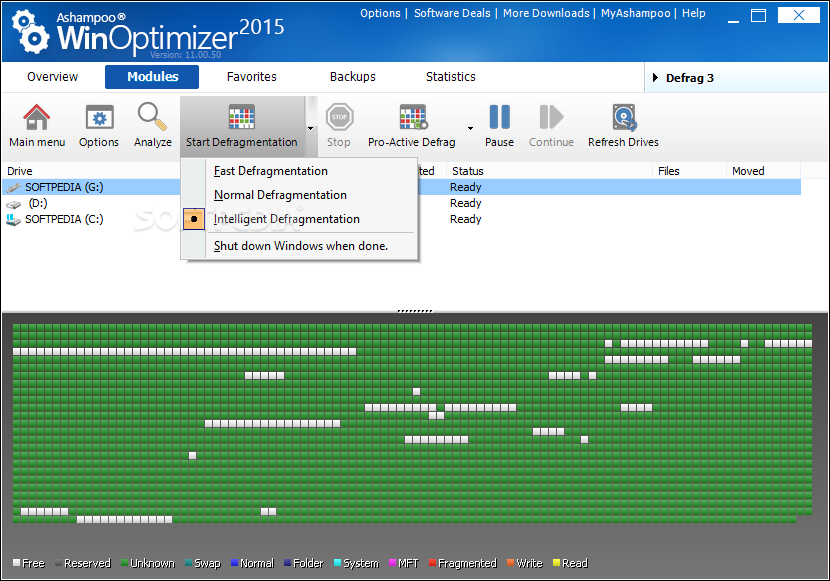Switch to the Overview tab
Screen dimensions: 830x581
(52, 77)
